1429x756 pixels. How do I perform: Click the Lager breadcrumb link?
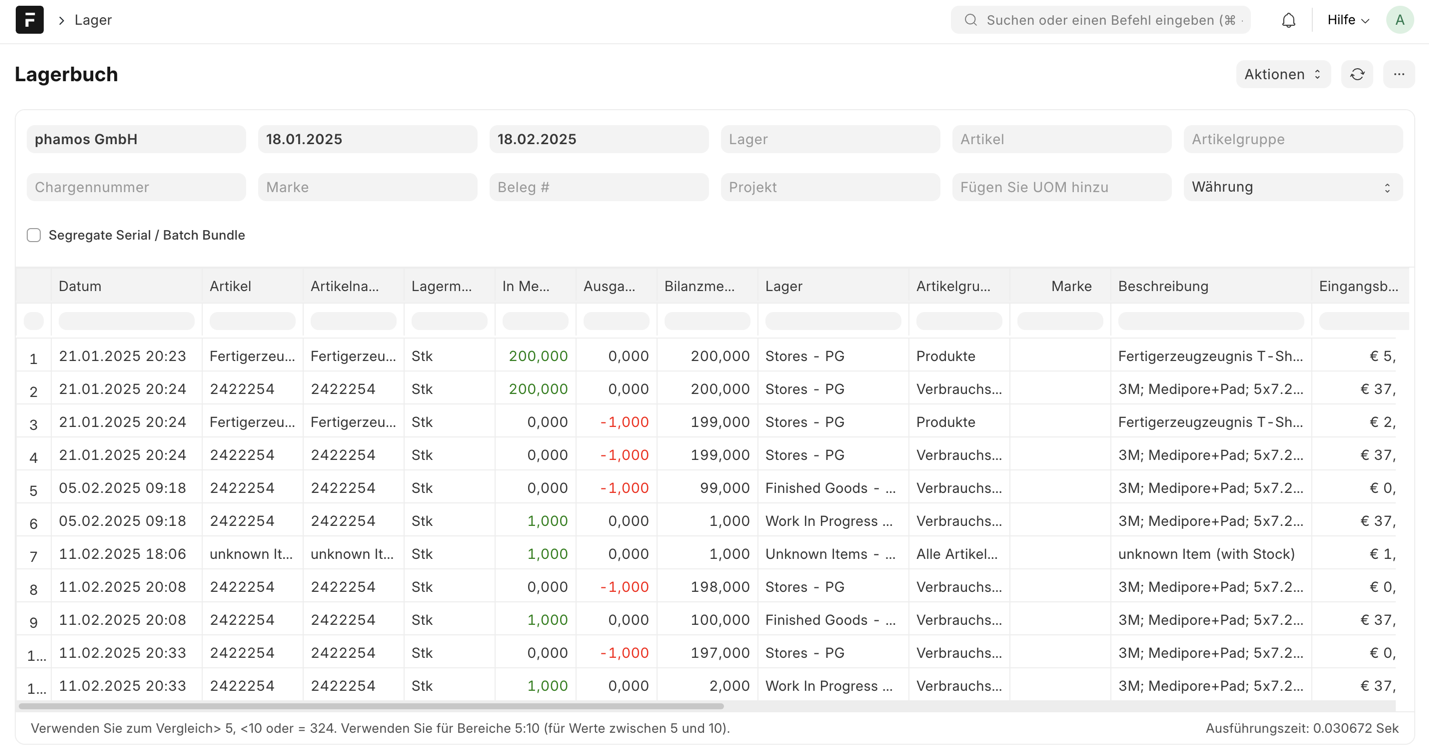pos(93,20)
